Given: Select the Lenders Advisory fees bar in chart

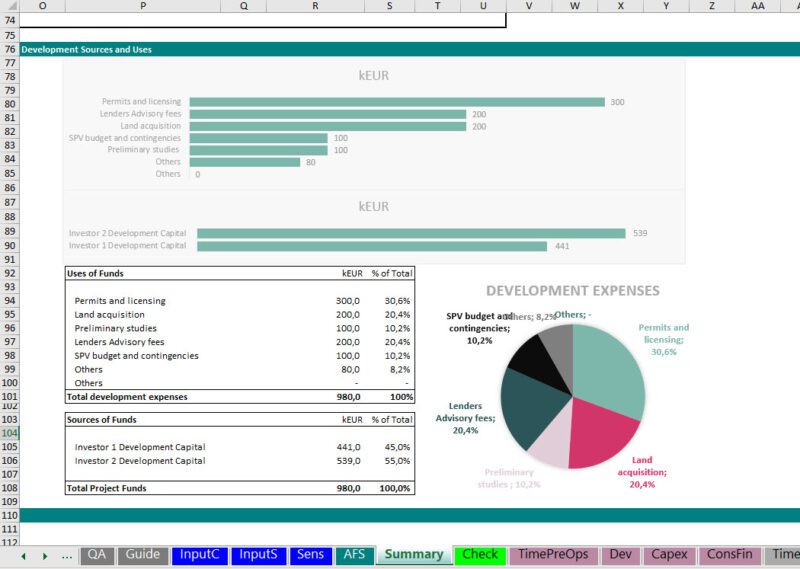Looking at the screenshot, I should coord(328,114).
